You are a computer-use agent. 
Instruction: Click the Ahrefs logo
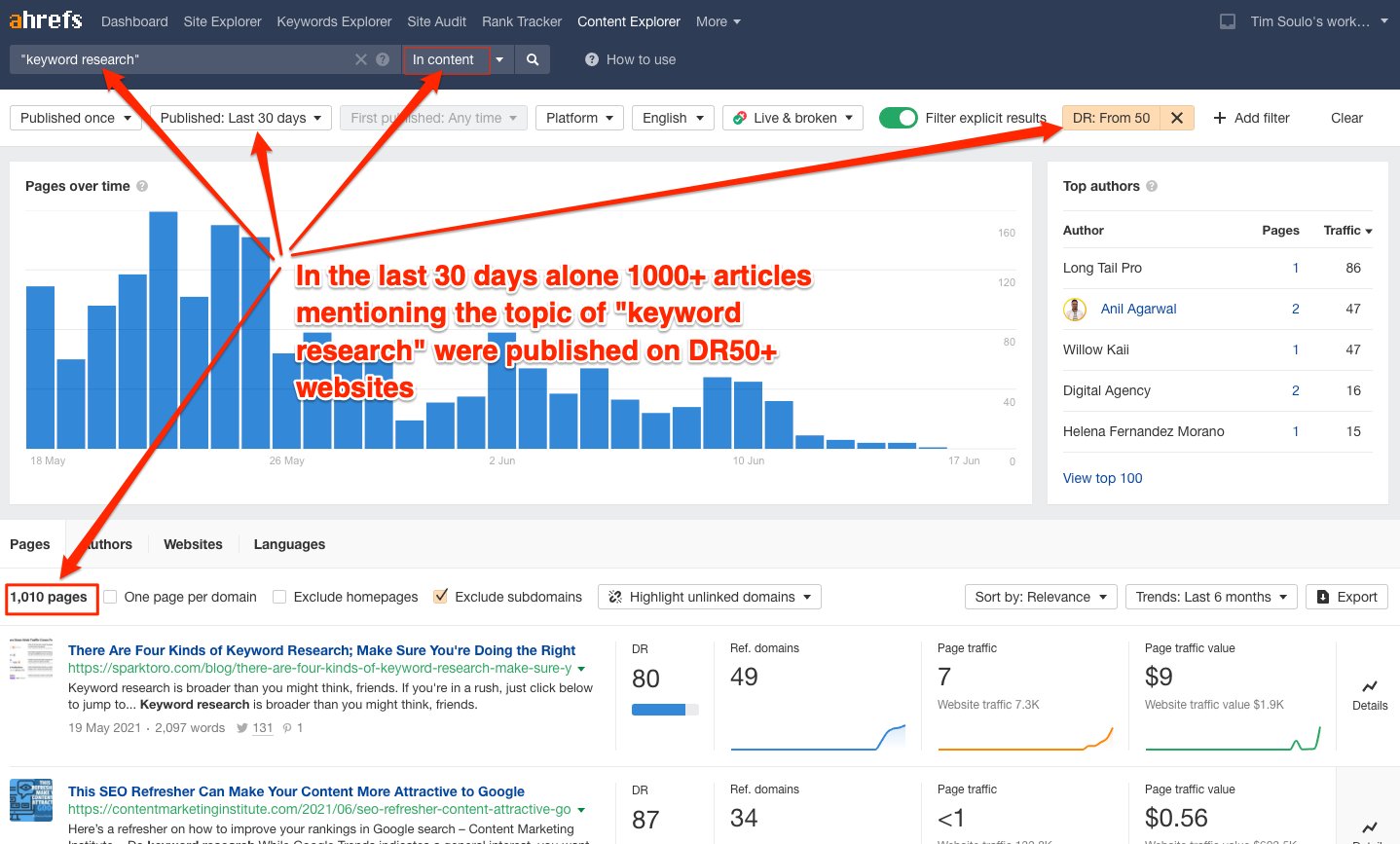tap(46, 19)
